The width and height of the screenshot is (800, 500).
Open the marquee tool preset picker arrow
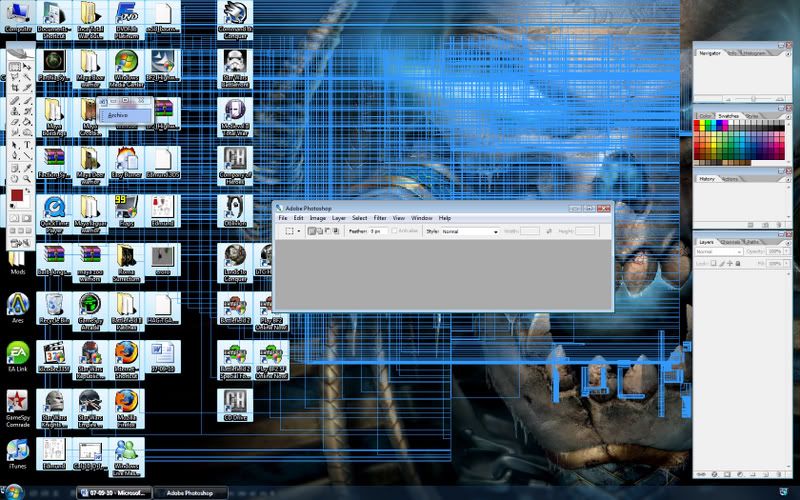pos(299,231)
